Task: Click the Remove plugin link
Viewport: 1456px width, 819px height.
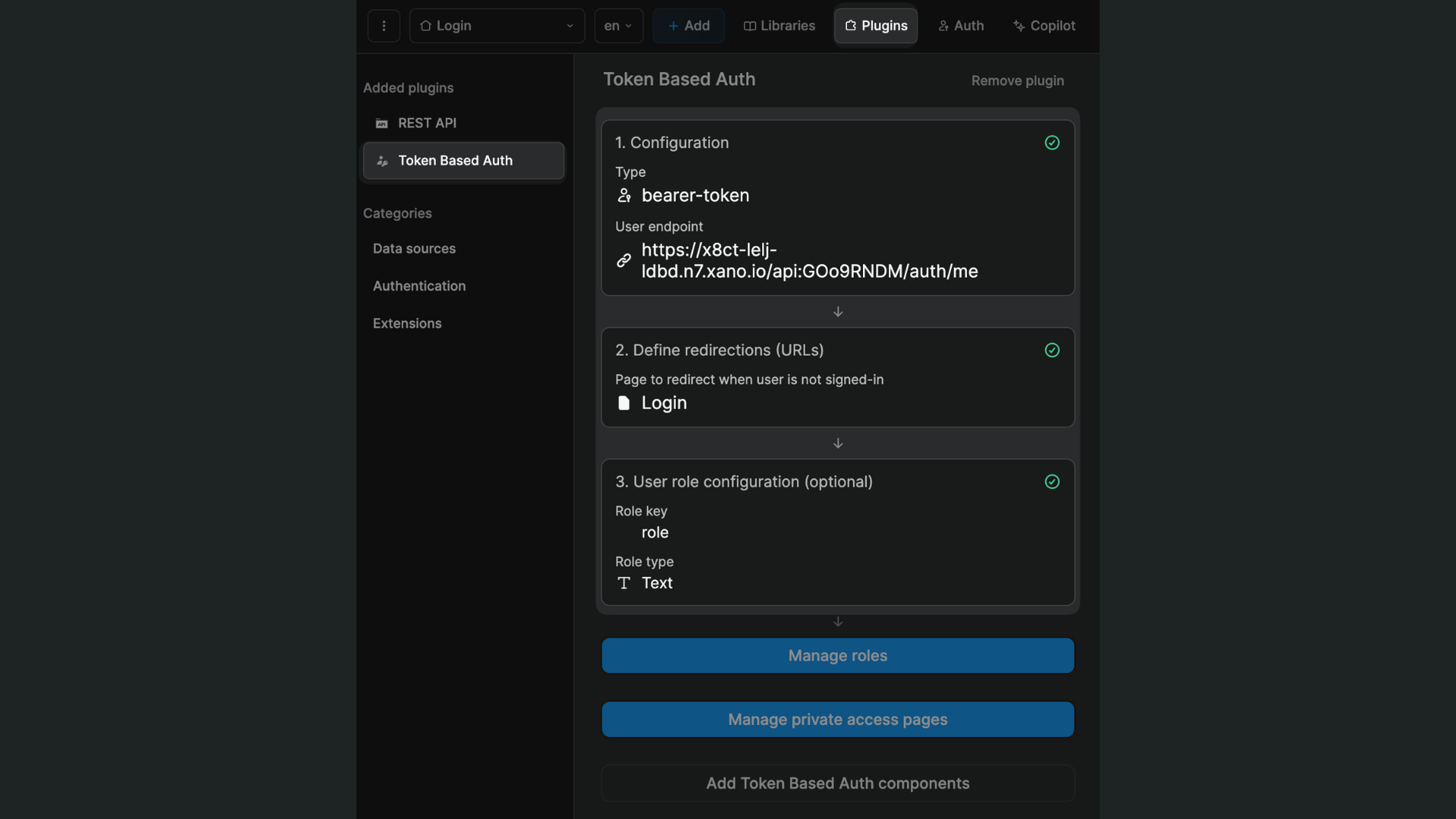Action: point(1017,80)
